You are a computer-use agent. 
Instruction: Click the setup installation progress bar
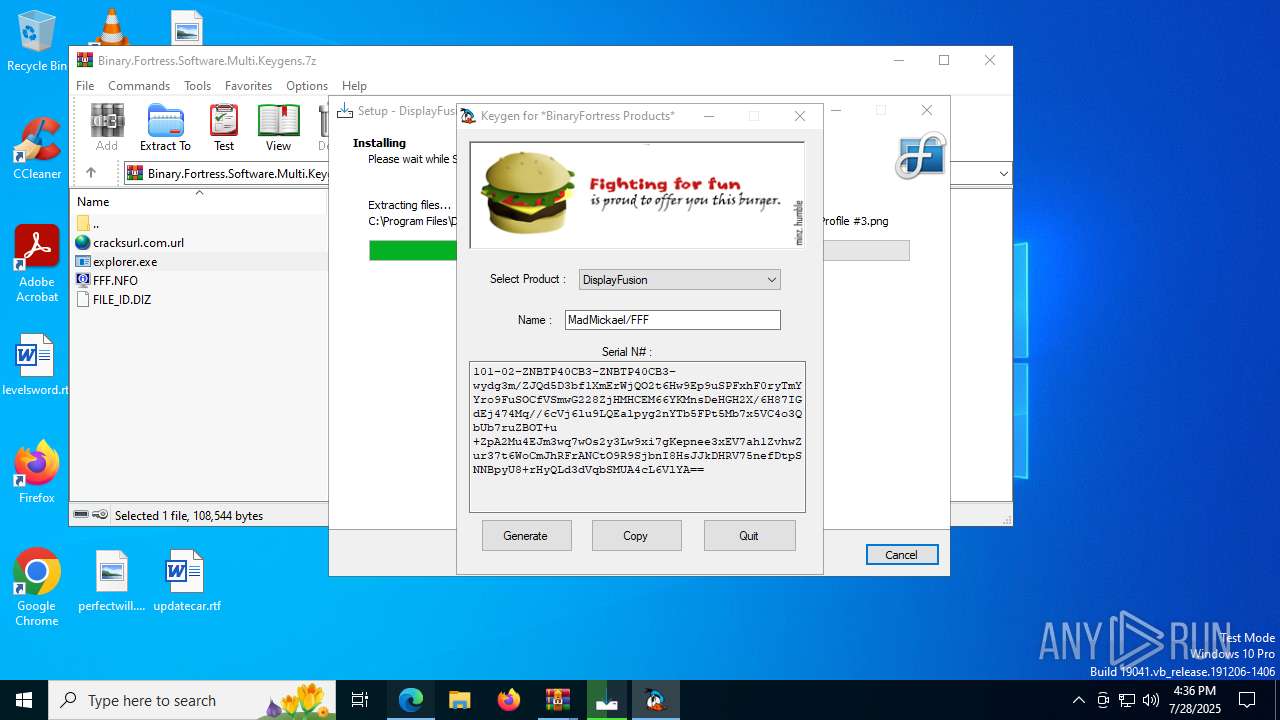639,250
